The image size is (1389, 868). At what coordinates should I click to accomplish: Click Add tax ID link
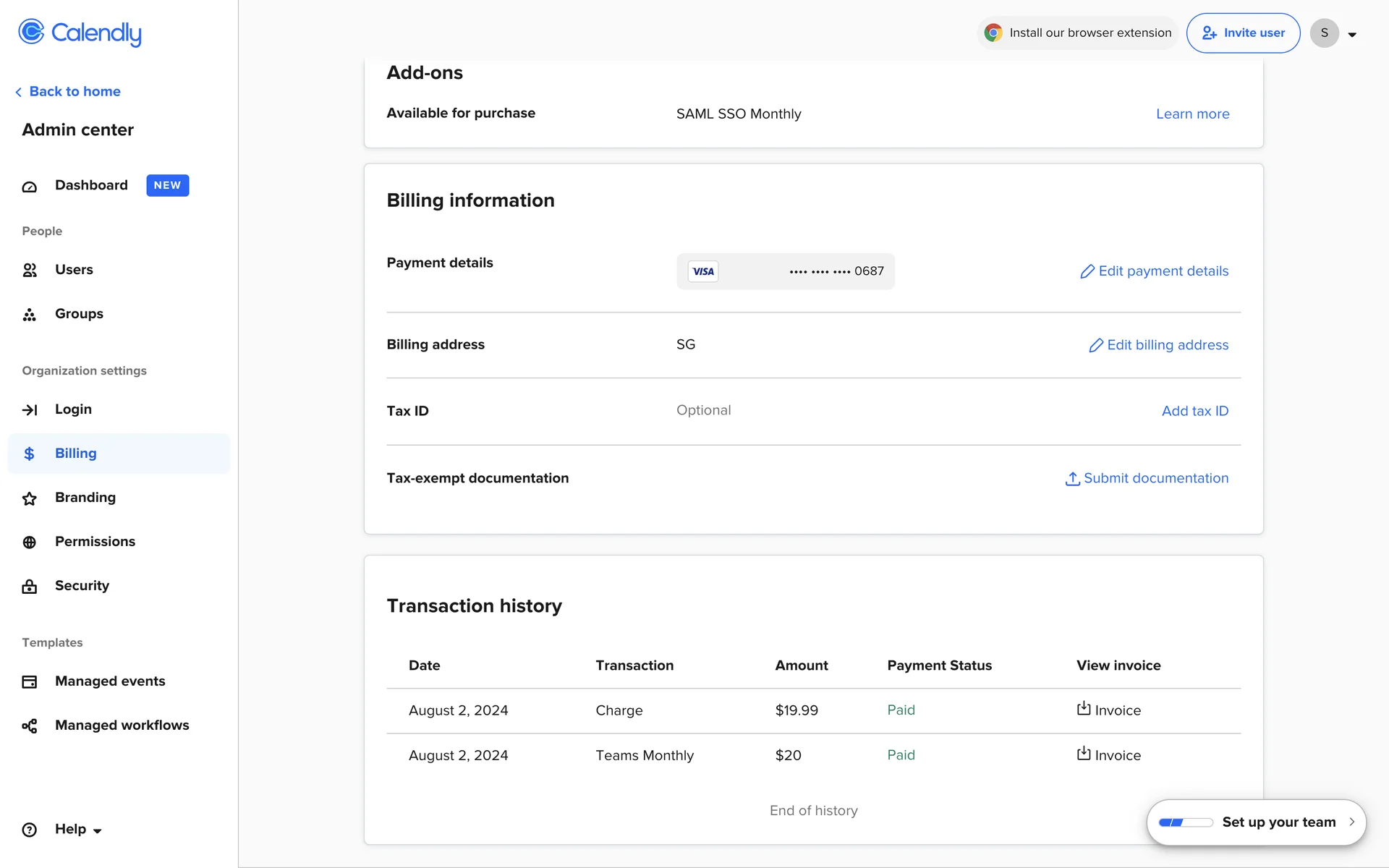(1194, 411)
